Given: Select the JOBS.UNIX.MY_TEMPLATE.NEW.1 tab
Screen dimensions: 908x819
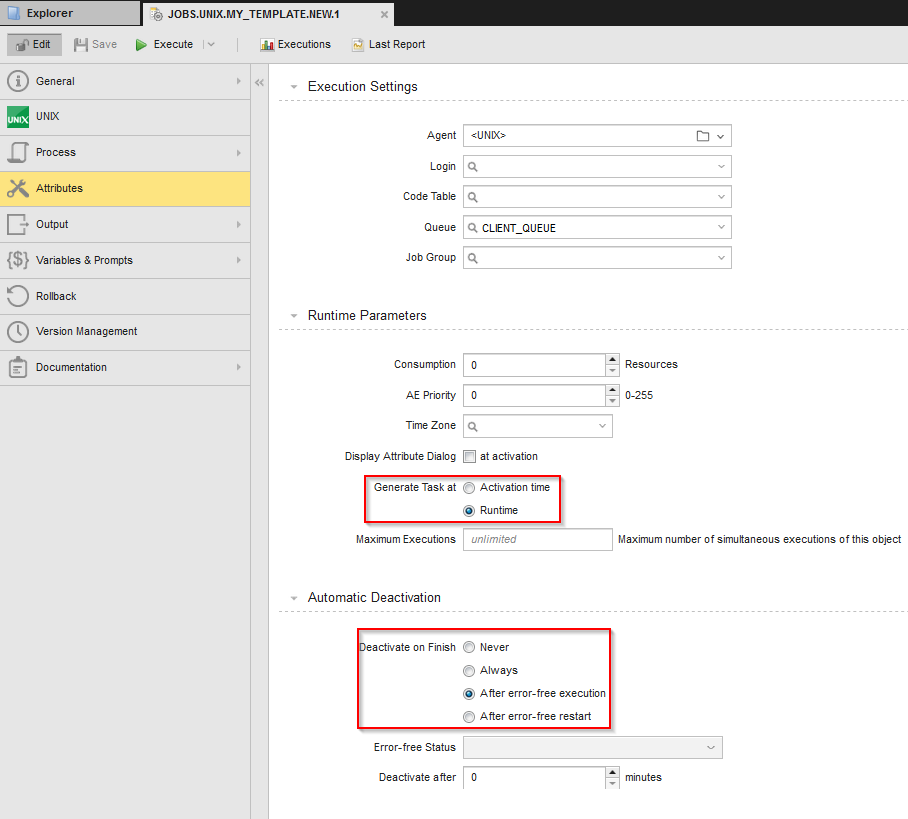Looking at the screenshot, I should click(255, 15).
